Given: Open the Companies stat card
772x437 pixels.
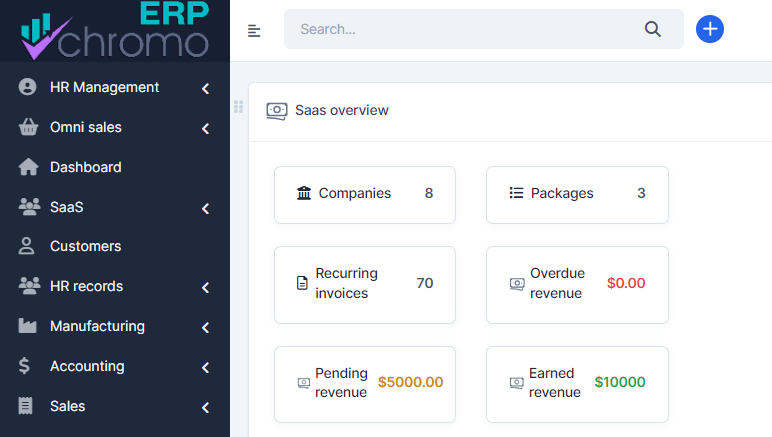Looking at the screenshot, I should click(x=364, y=194).
